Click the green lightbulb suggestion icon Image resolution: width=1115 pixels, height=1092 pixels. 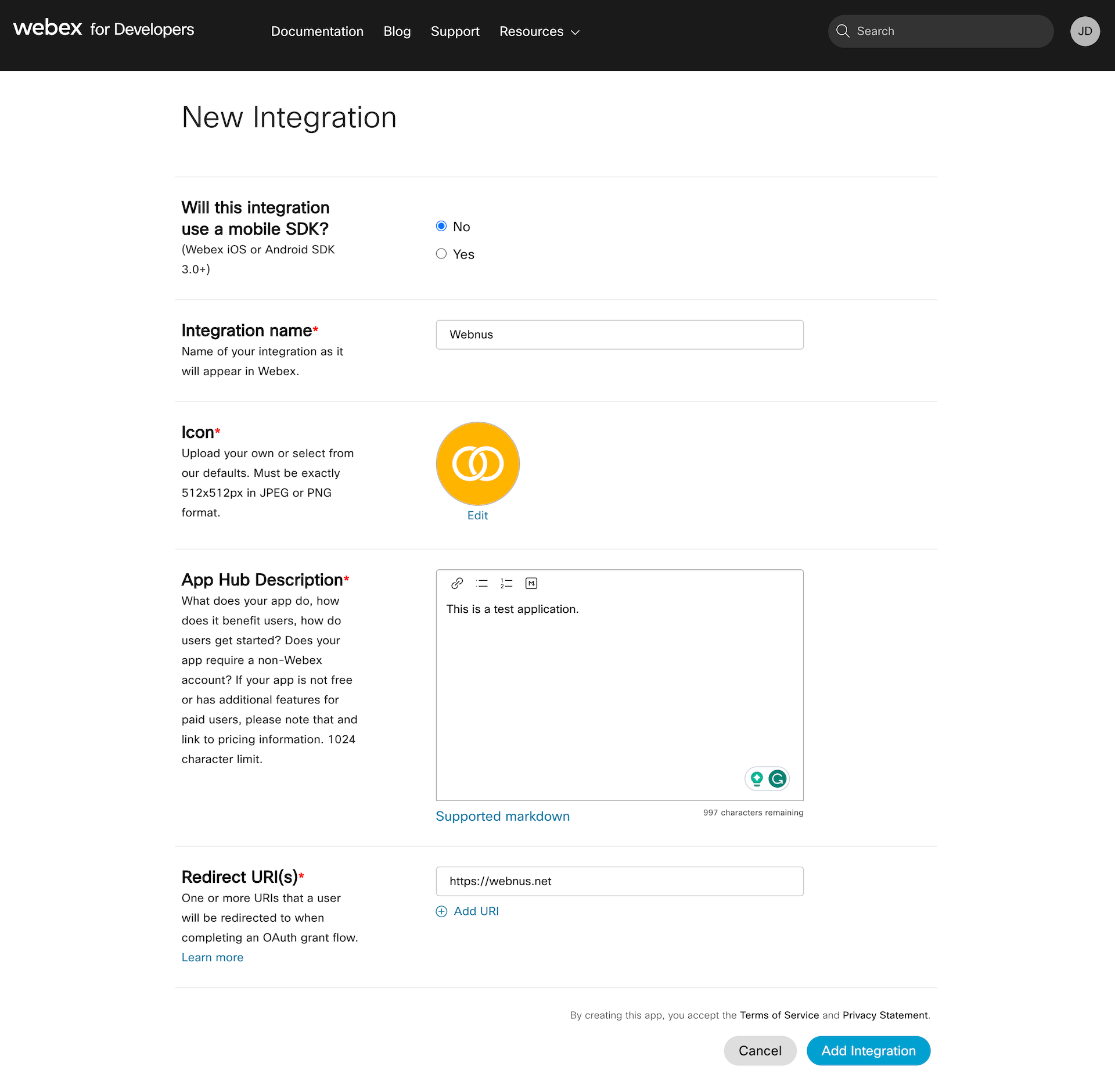coord(757,778)
